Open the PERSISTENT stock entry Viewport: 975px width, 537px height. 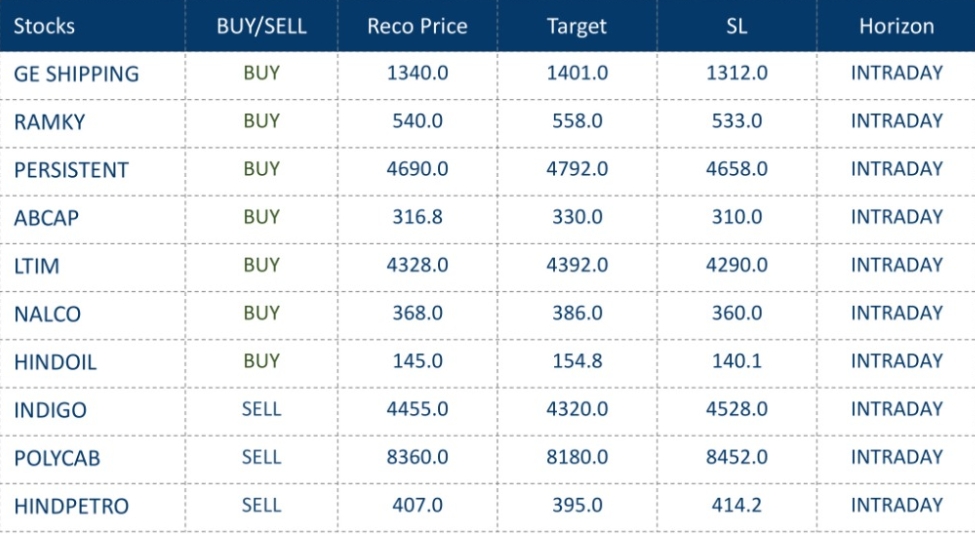coord(71,170)
